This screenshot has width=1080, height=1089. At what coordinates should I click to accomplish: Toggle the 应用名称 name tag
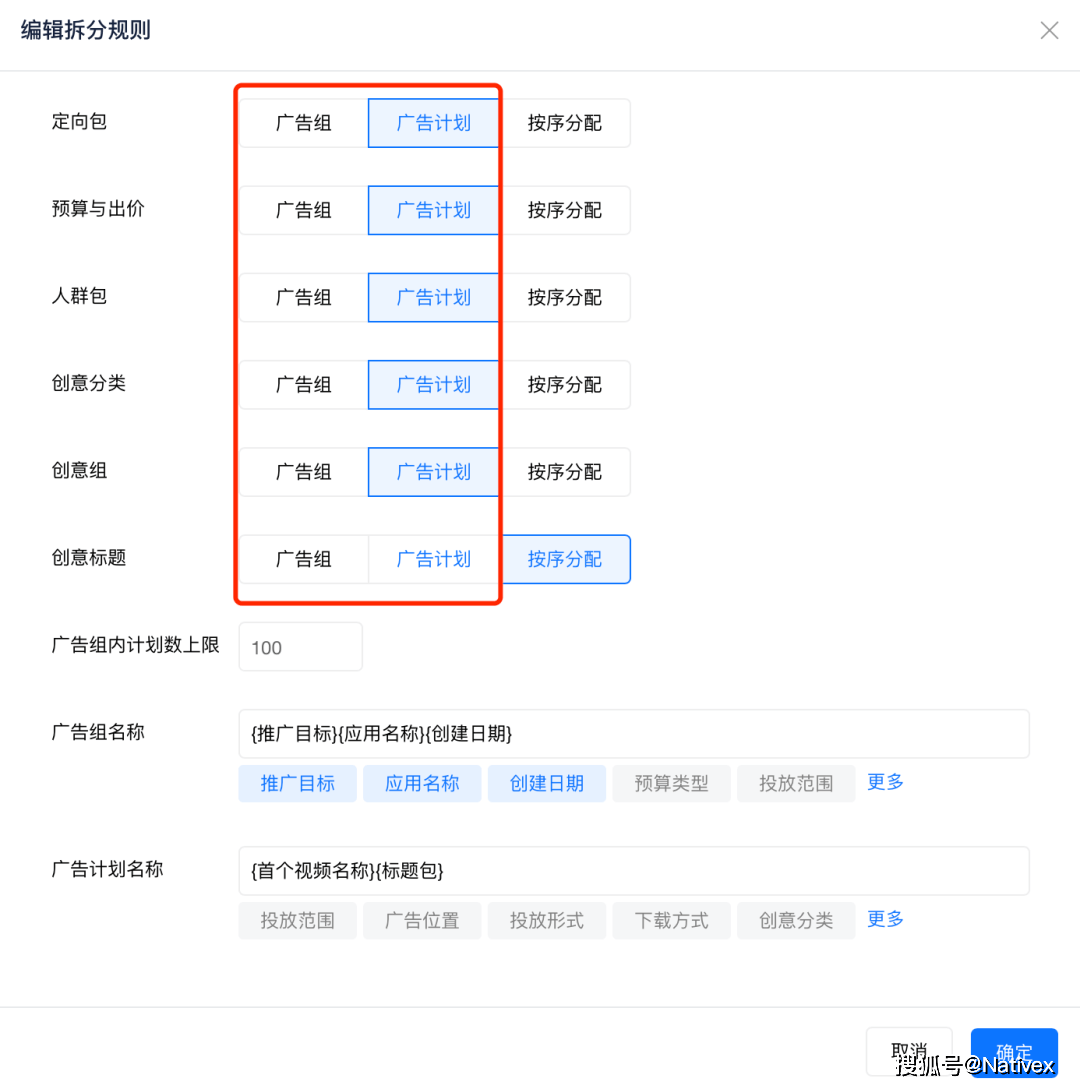click(422, 783)
